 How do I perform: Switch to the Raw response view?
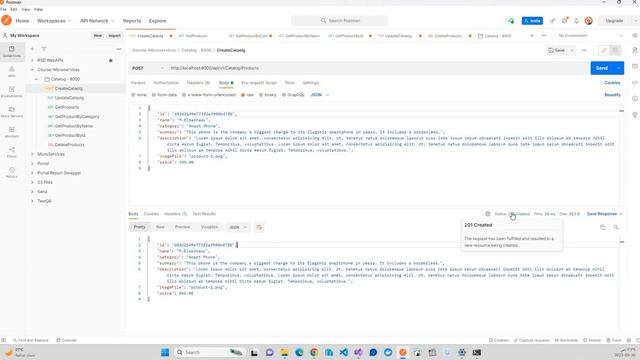pyautogui.click(x=160, y=227)
